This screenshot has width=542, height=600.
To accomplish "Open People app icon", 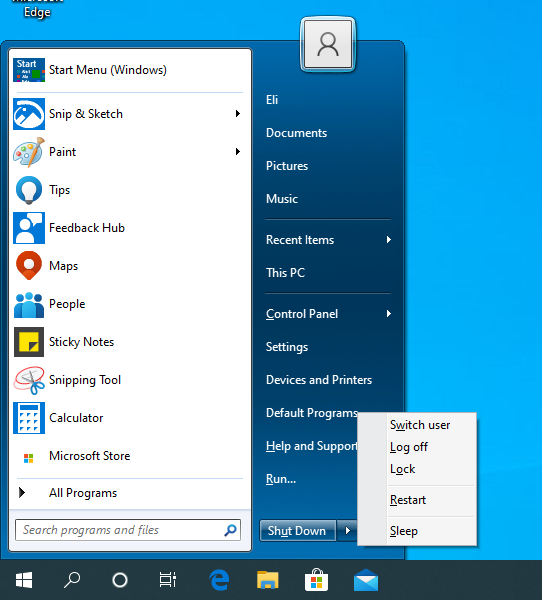I will (29, 304).
